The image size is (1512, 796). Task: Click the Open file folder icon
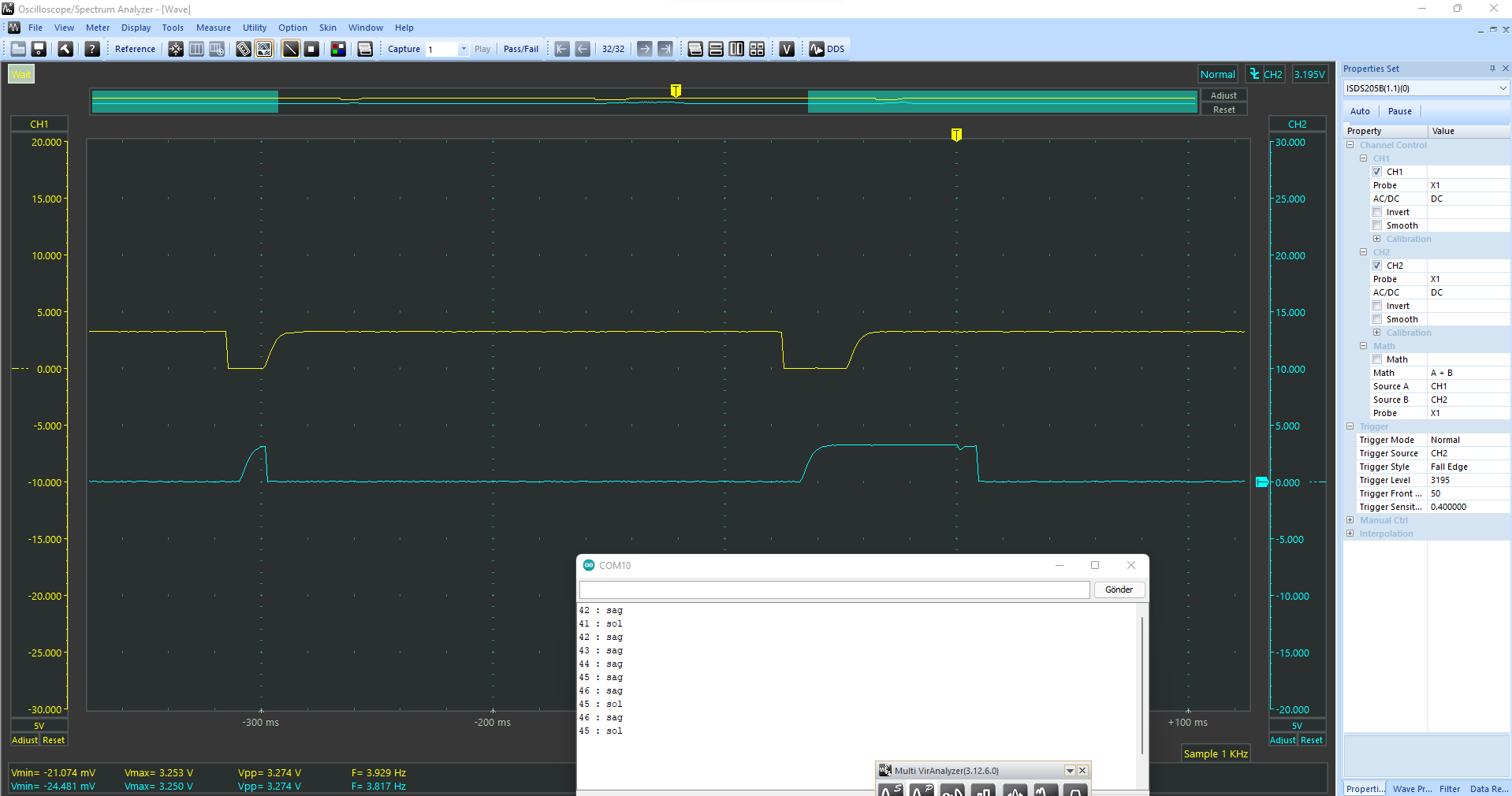coord(18,49)
